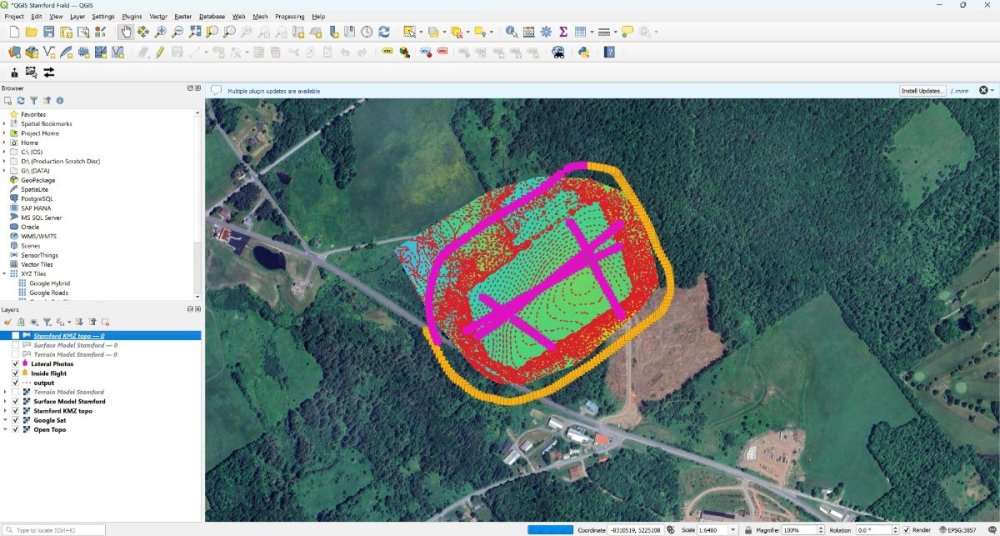Click the Zoom Full extent icon
1000x536 pixels.
[195, 32]
